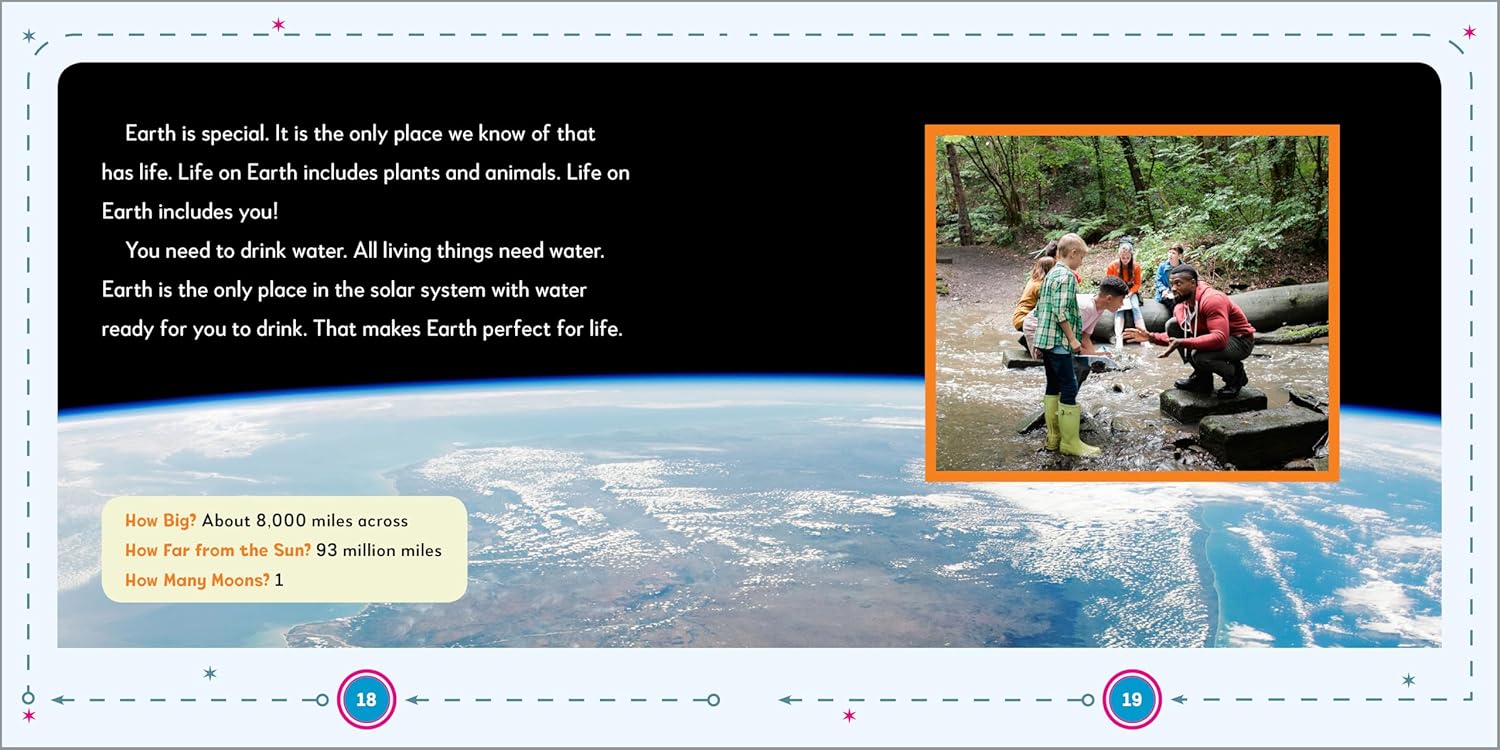1500x750 pixels.
Task: Click the page 18 number badge
Action: (x=367, y=700)
